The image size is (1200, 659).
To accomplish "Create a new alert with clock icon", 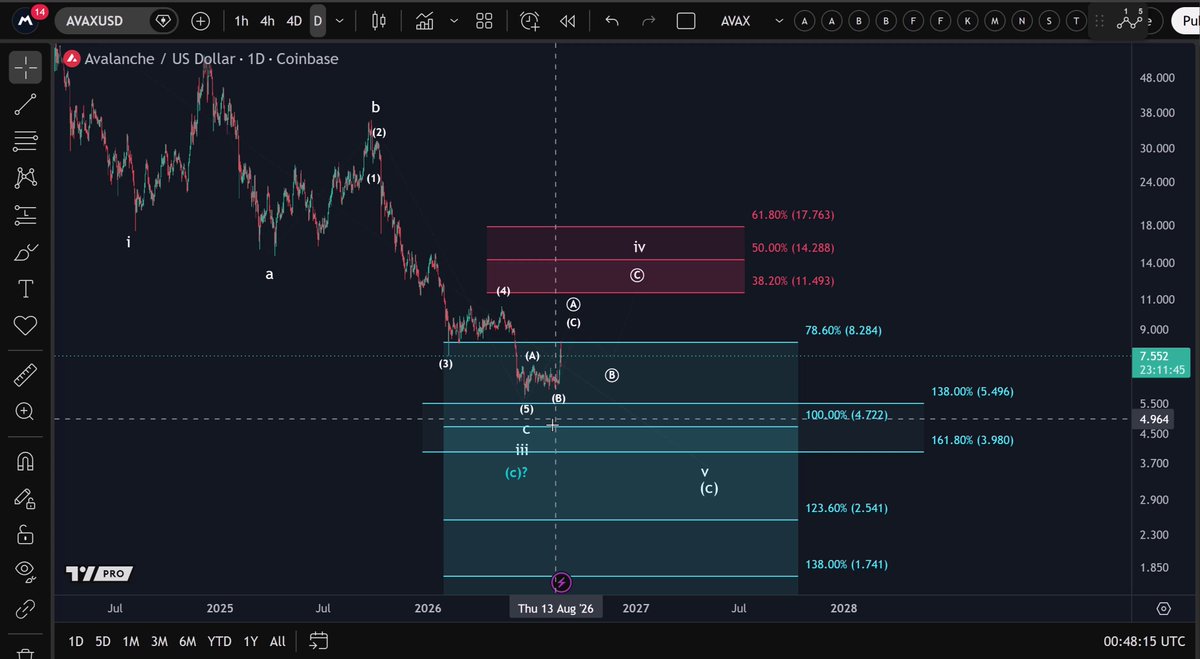I will click(x=530, y=21).
